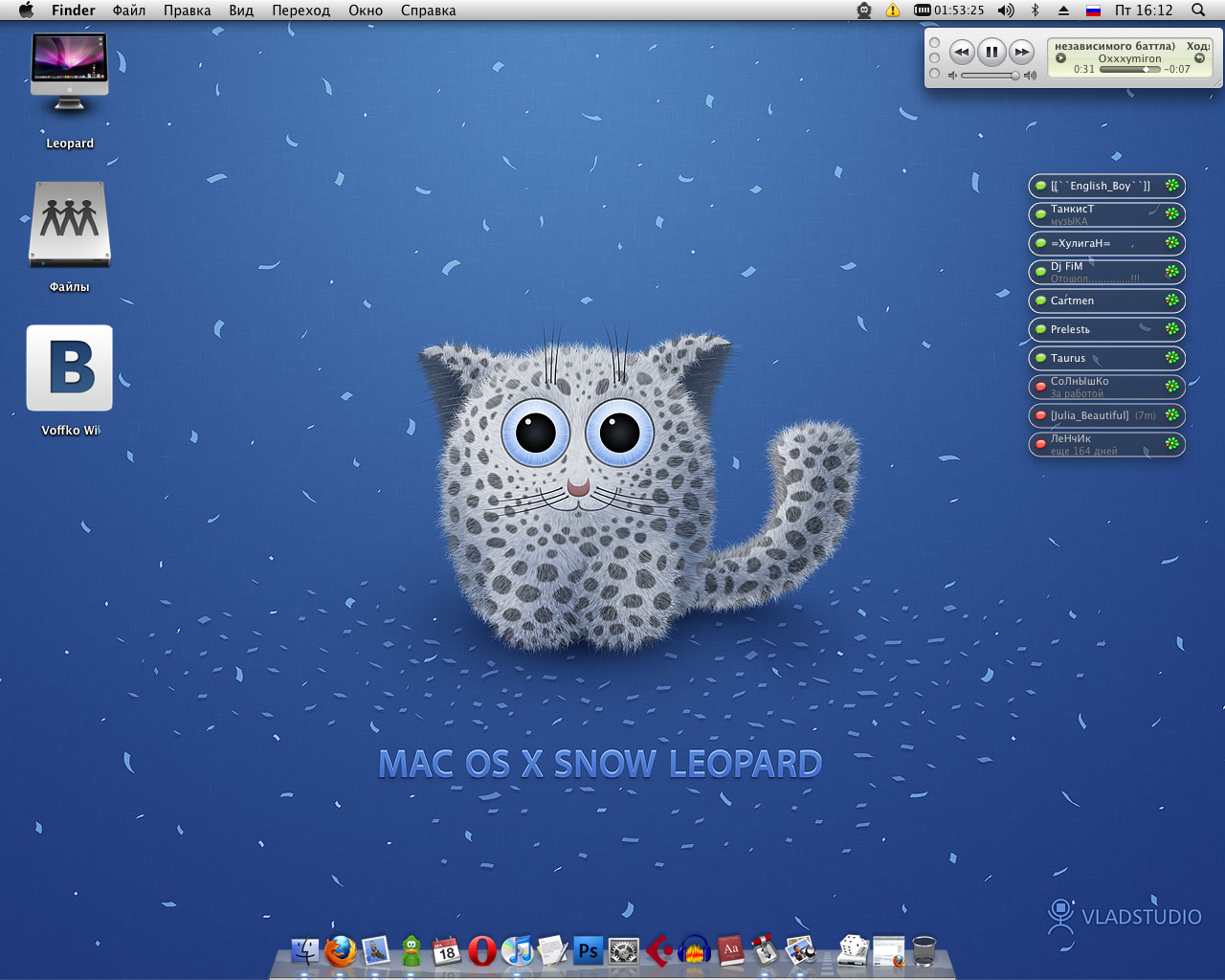Open Dictionary book icon in Dock

pyautogui.click(x=730, y=950)
